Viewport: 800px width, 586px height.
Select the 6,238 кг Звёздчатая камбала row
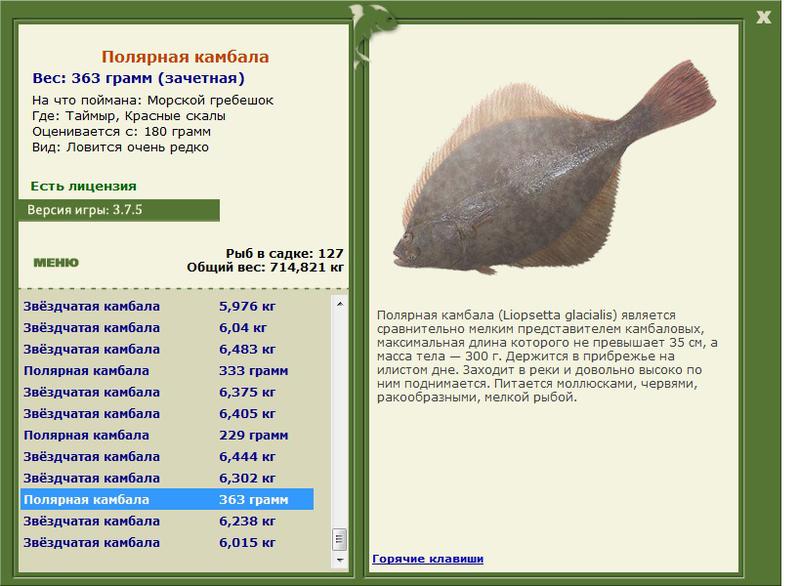click(167, 521)
